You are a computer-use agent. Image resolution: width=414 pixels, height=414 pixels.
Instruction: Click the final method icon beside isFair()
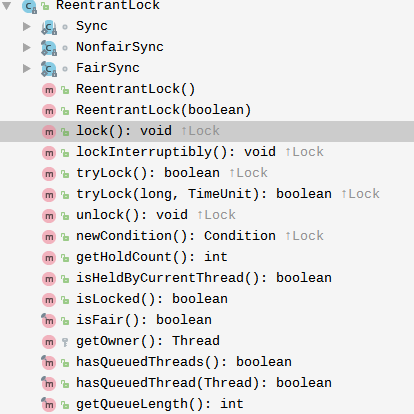[x=49, y=320]
